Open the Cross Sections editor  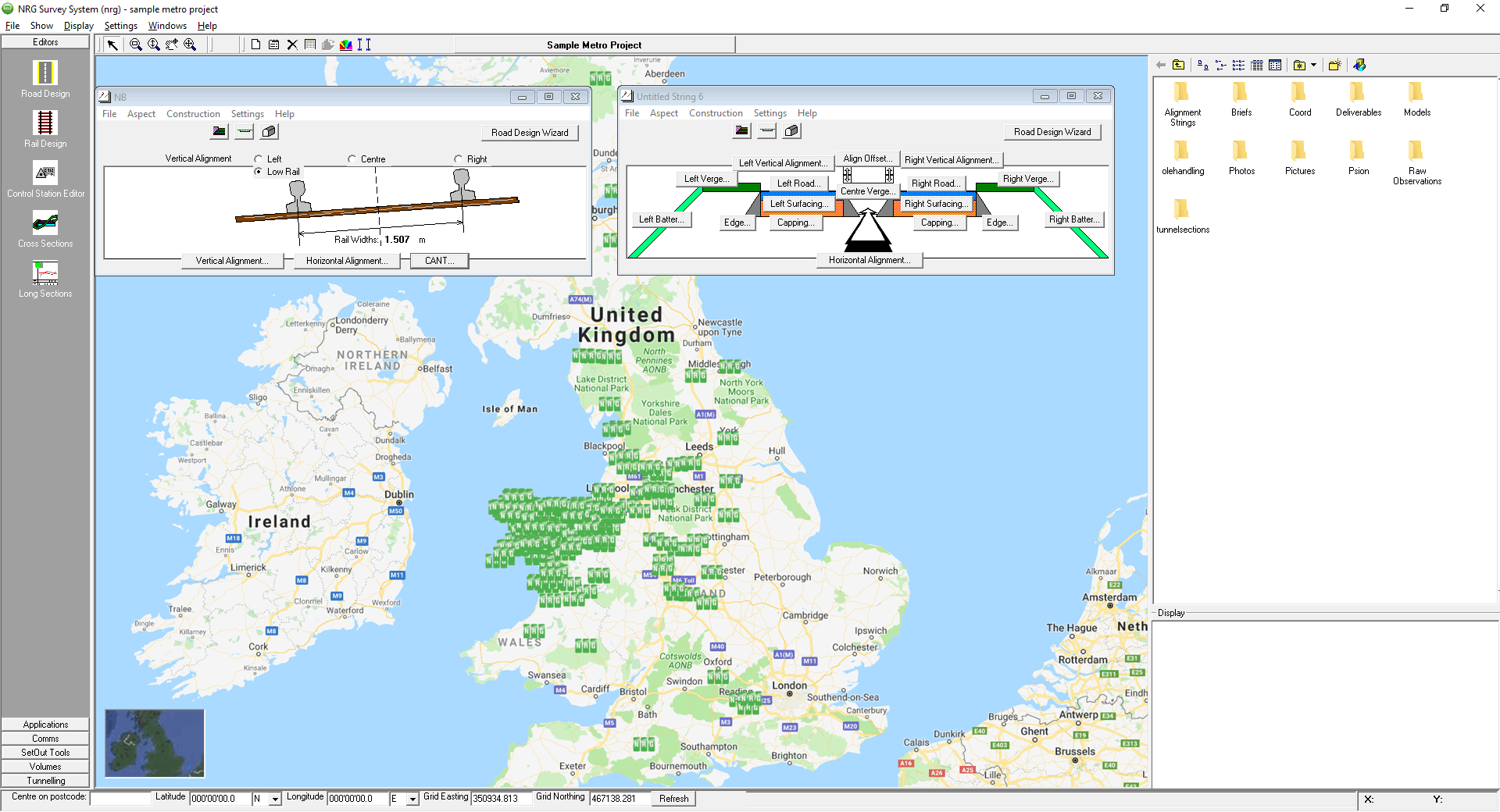click(45, 229)
